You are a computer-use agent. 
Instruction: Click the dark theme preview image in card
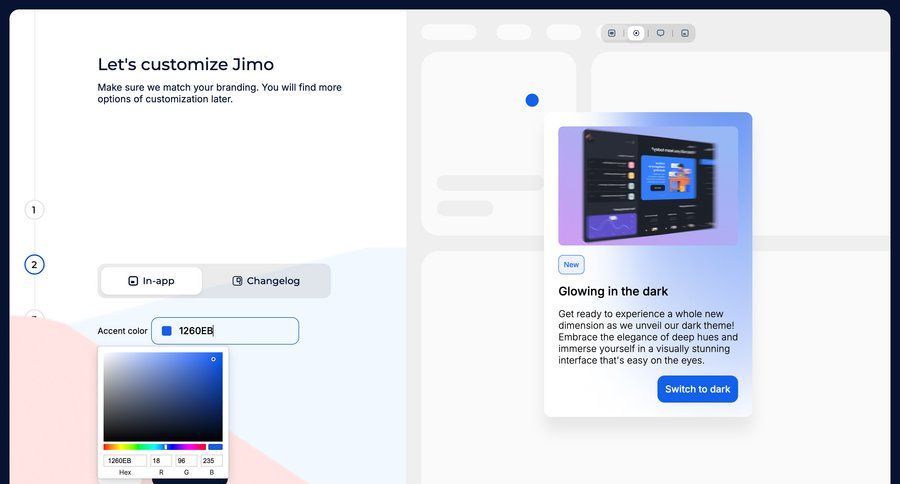point(648,186)
